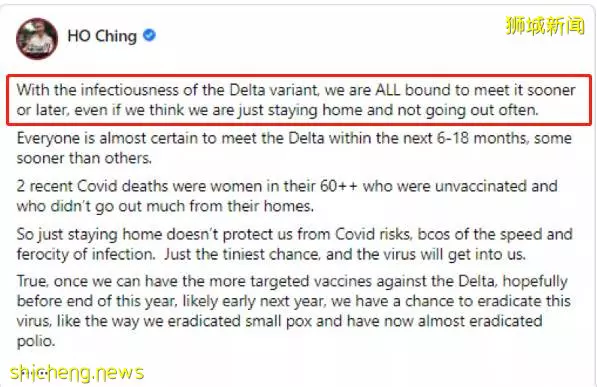
Task: Click the yellow 狮城新闻 watermark
Action: (x=545, y=26)
